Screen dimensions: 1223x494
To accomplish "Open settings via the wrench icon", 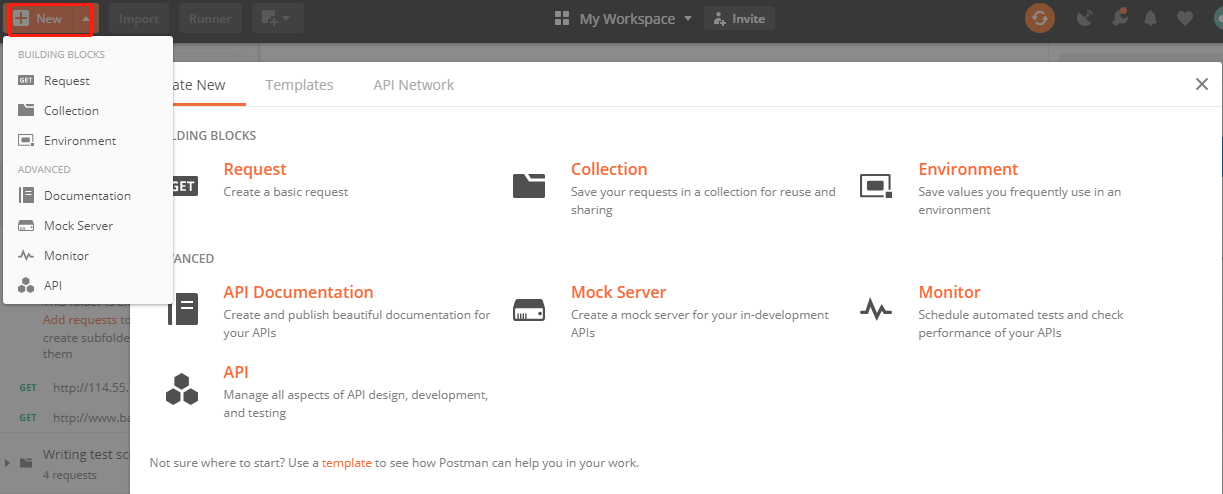I will (1119, 18).
